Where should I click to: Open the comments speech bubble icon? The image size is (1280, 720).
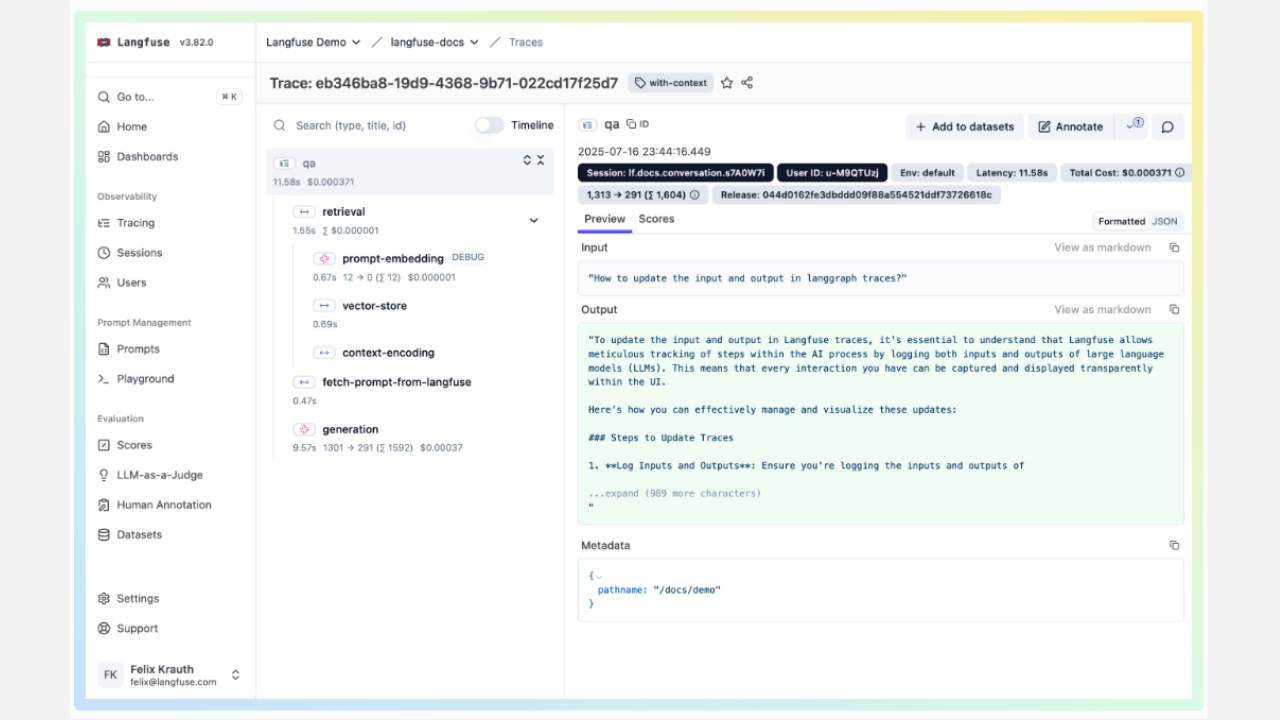(1167, 127)
